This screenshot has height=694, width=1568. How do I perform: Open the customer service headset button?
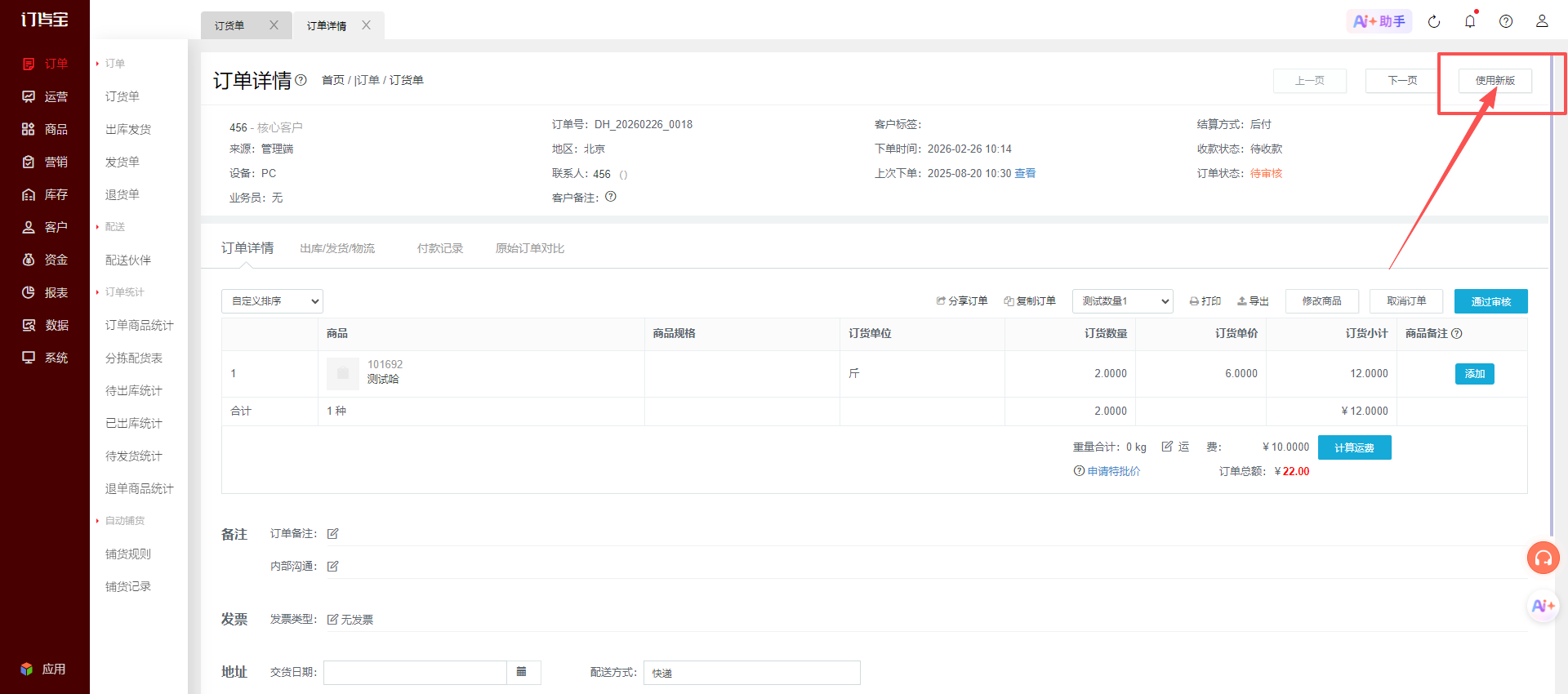[x=1543, y=558]
